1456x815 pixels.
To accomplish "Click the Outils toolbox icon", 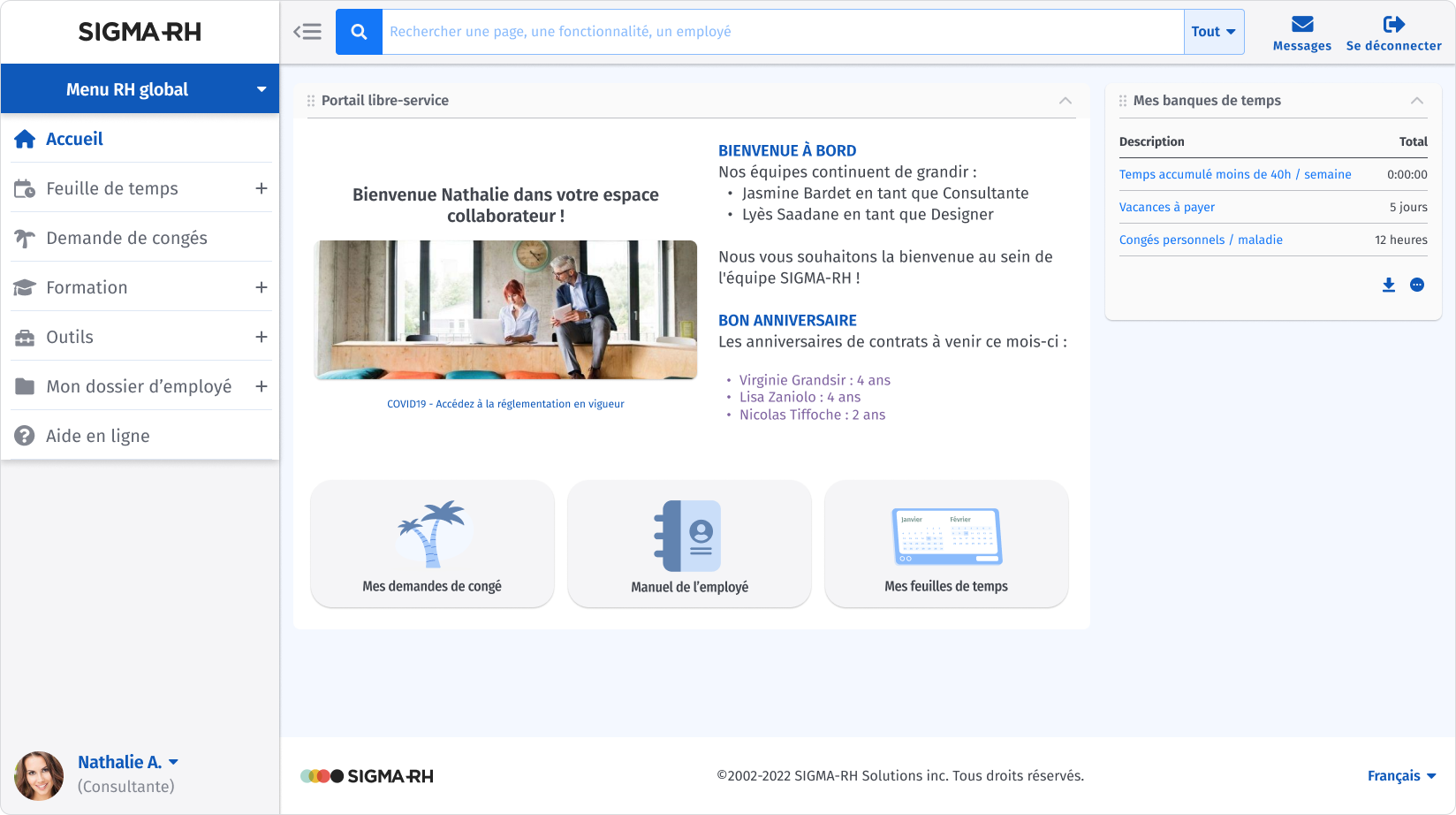I will click(x=23, y=336).
